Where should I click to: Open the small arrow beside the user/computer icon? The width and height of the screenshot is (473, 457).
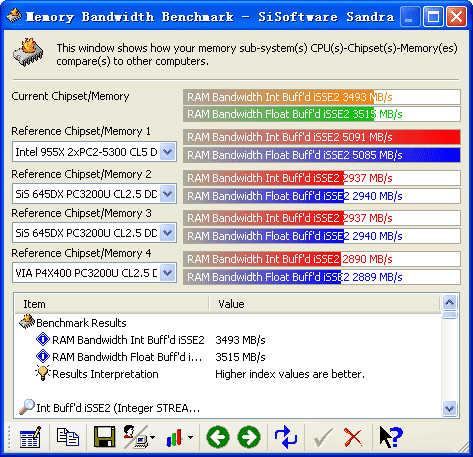tap(153, 437)
